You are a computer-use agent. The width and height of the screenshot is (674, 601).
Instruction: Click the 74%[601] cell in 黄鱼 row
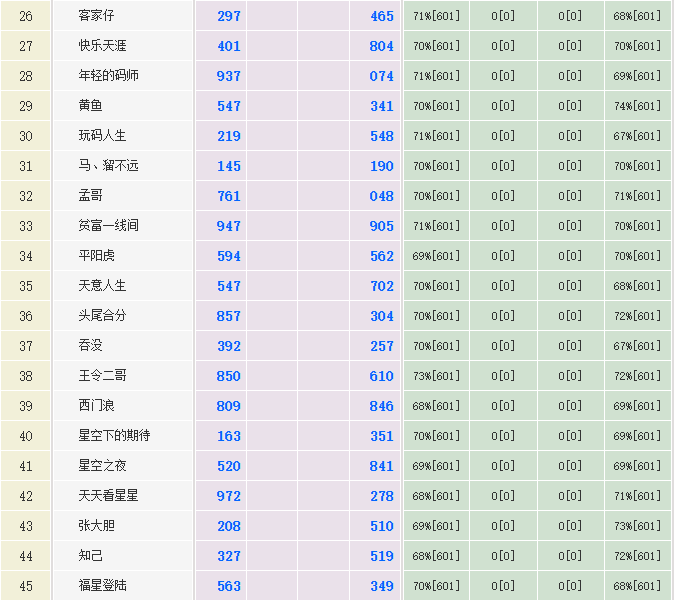tap(637, 106)
